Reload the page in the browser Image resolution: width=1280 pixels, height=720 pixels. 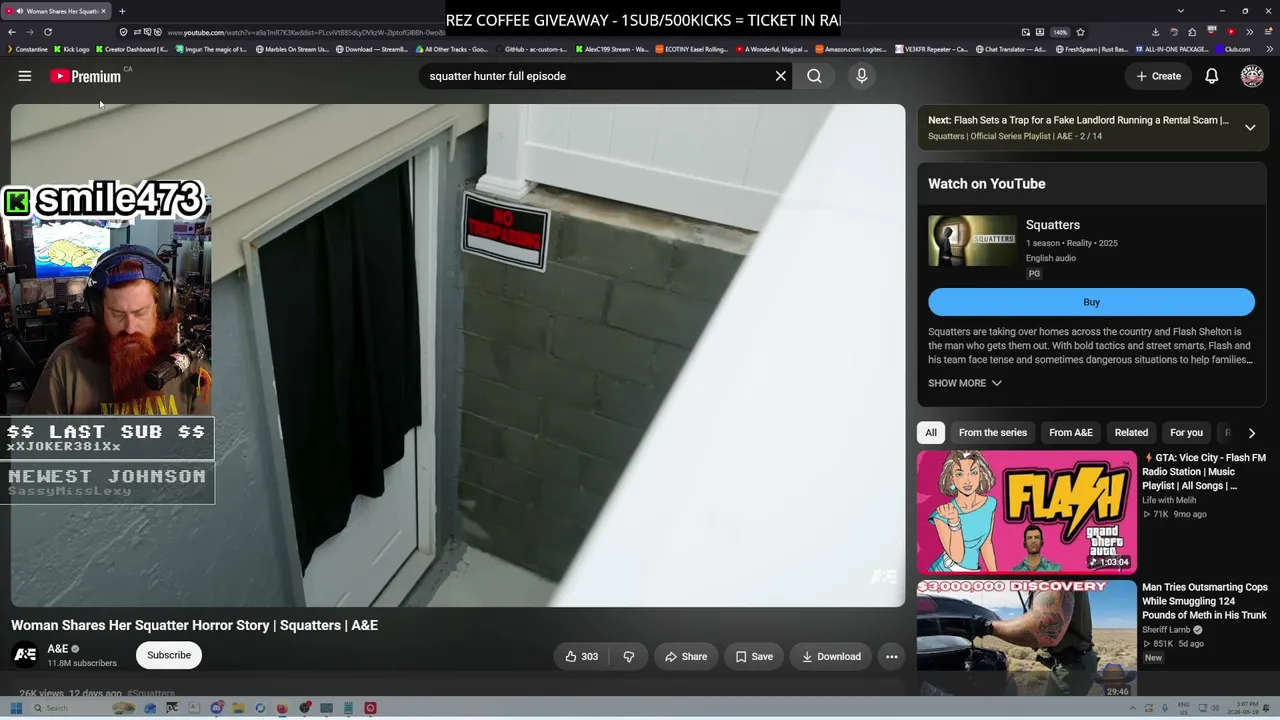(47, 32)
